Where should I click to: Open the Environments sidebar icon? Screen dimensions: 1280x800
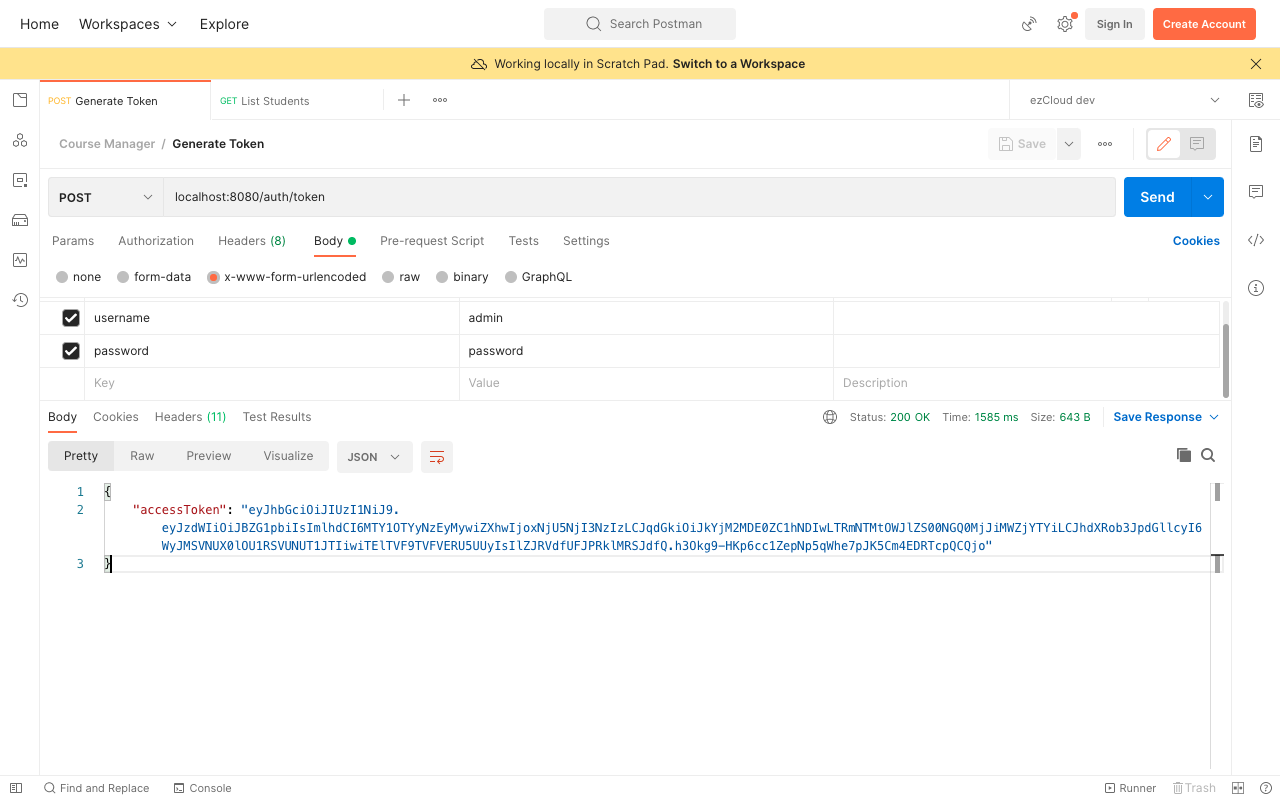pyautogui.click(x=20, y=180)
